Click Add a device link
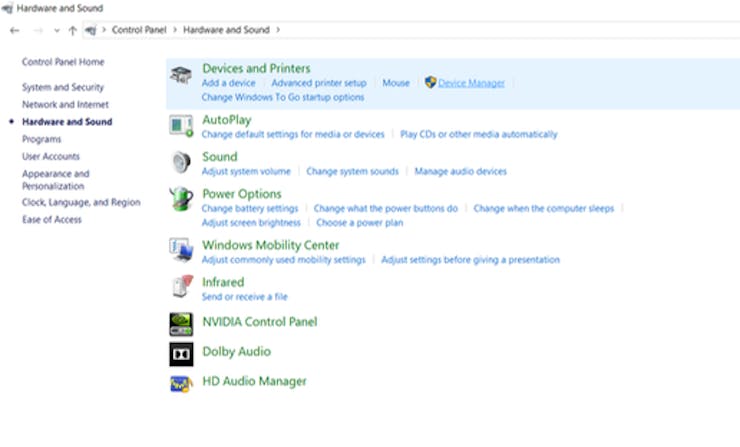740x447 pixels. 228,83
